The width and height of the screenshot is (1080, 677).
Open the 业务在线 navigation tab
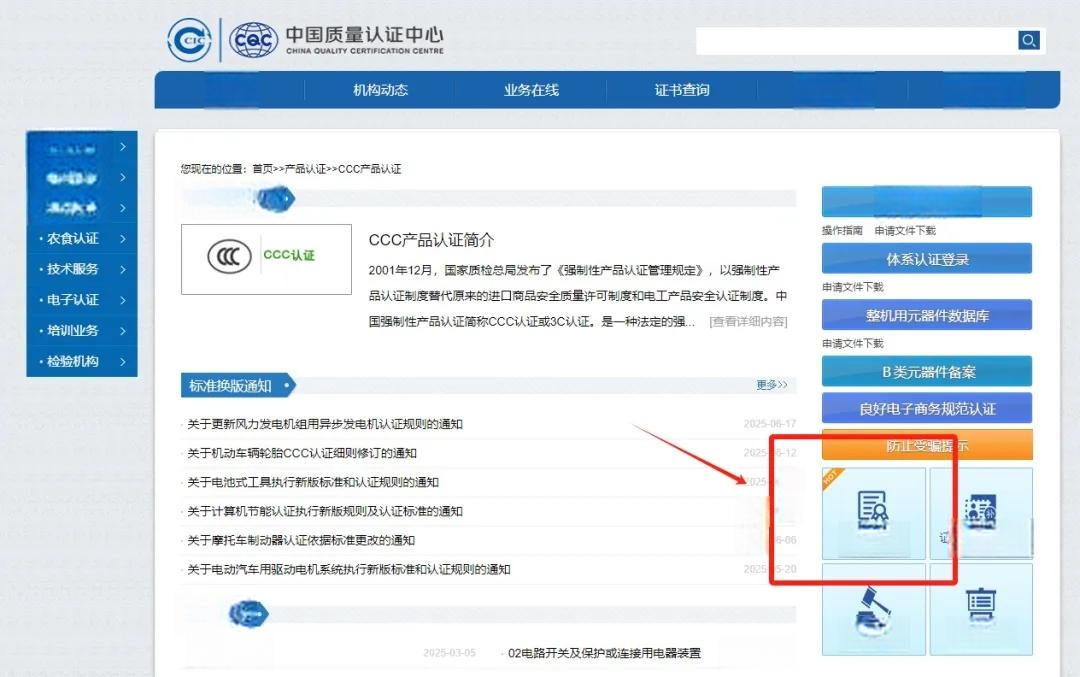531,90
